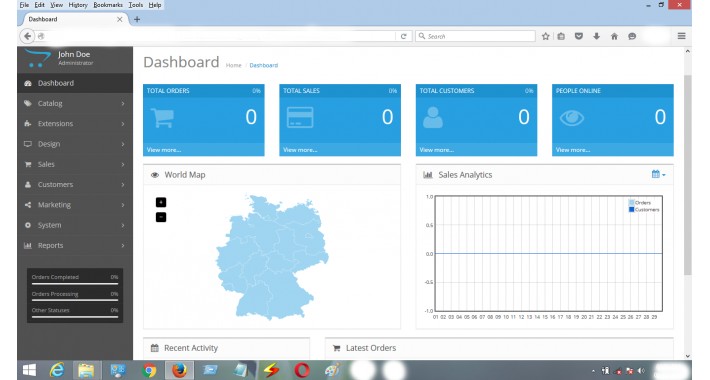Click the System gear icon
This screenshot has width=710, height=380.
[x=28, y=225]
